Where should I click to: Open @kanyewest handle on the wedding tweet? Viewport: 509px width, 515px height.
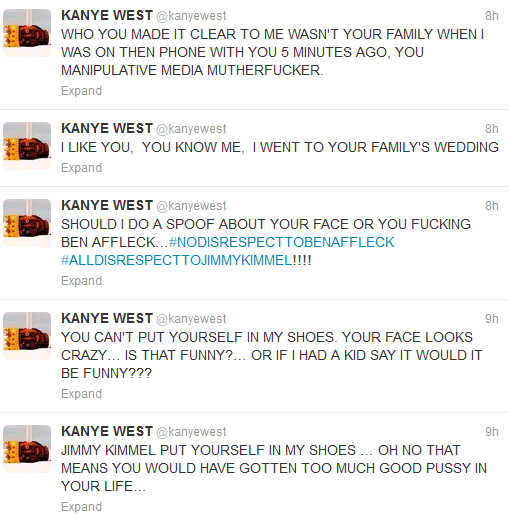click(x=191, y=129)
